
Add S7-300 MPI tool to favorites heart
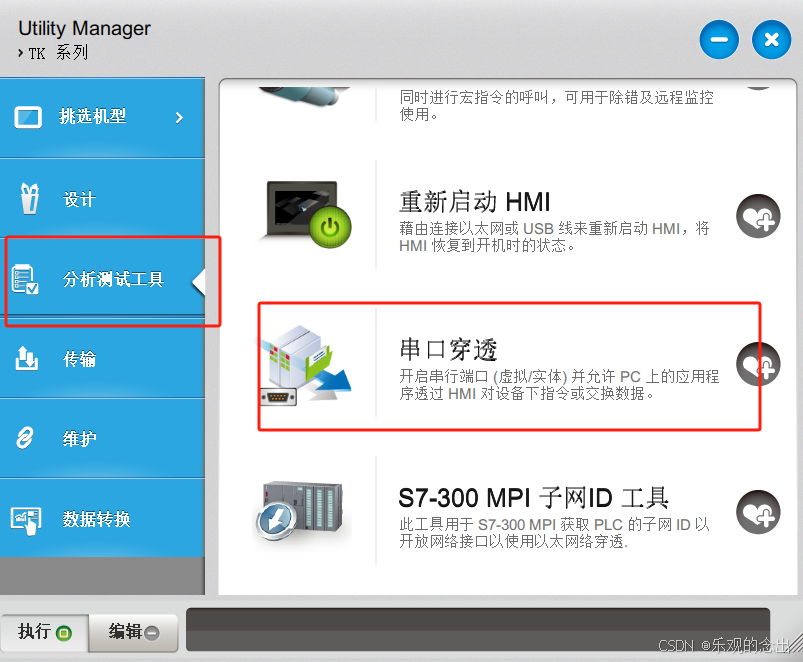[758, 512]
